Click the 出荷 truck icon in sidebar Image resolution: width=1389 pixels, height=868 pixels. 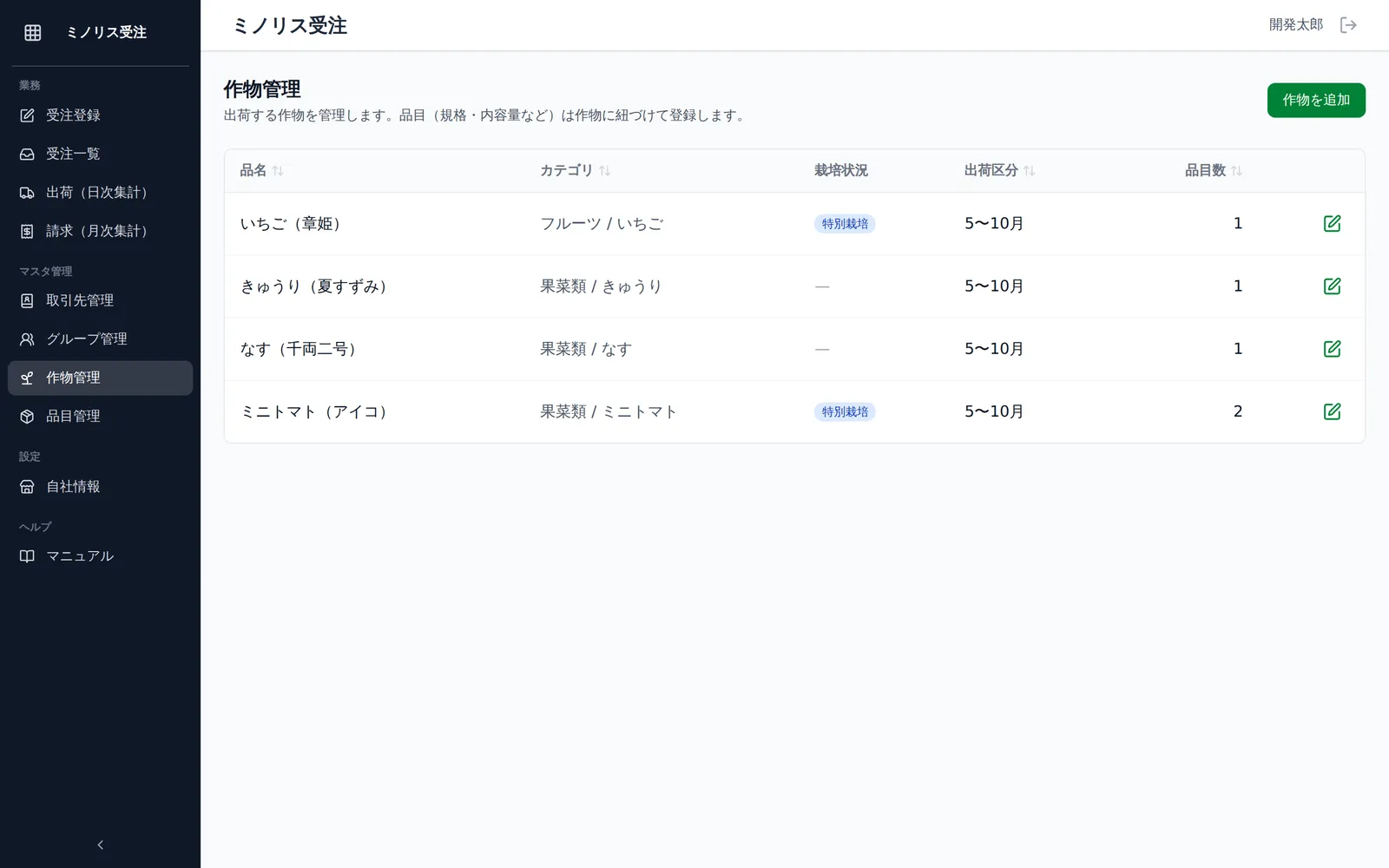click(27, 193)
